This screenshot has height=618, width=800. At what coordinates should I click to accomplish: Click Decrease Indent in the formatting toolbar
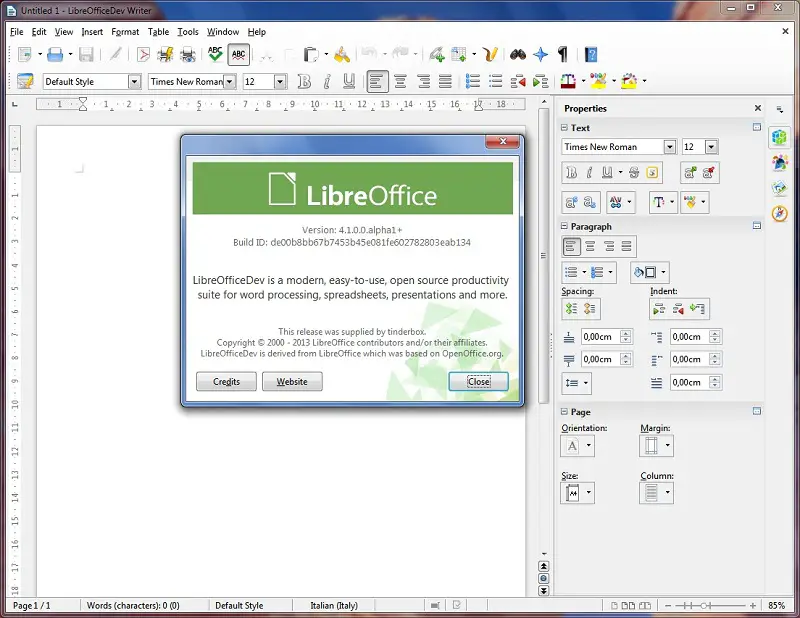(x=518, y=81)
